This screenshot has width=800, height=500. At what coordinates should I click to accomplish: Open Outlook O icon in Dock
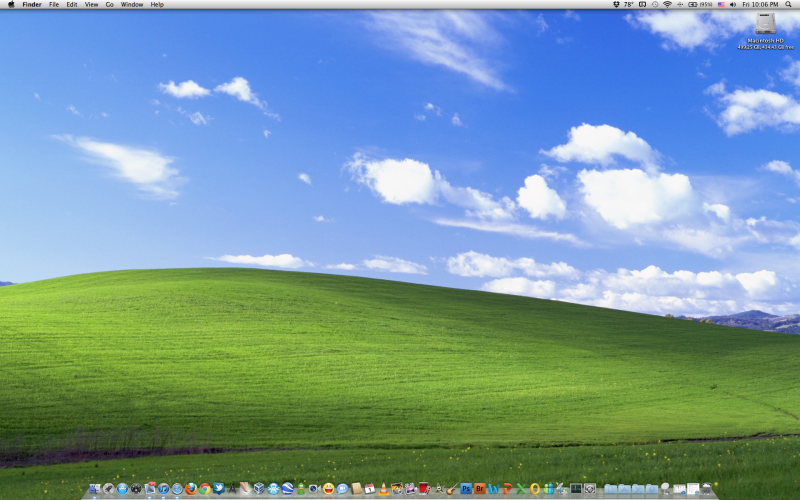(x=534, y=488)
